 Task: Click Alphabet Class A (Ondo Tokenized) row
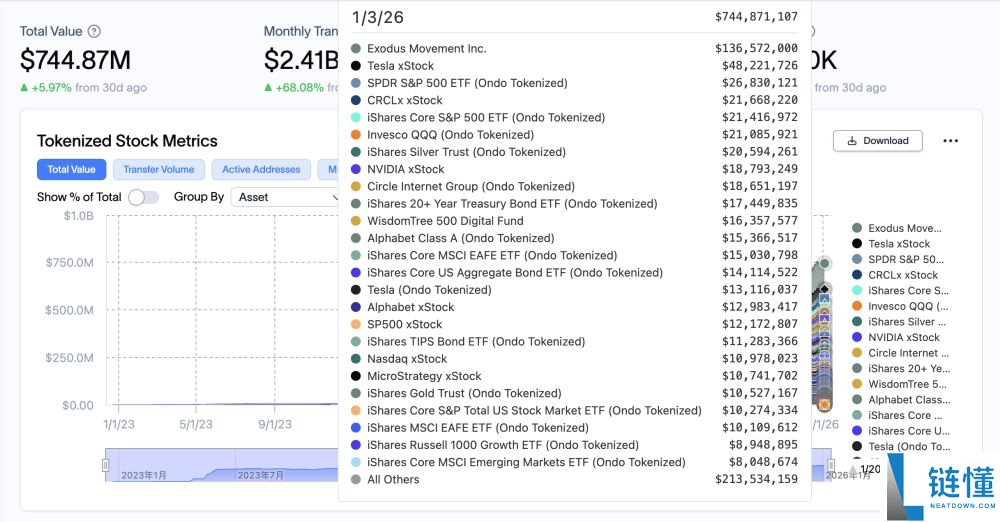(574, 238)
